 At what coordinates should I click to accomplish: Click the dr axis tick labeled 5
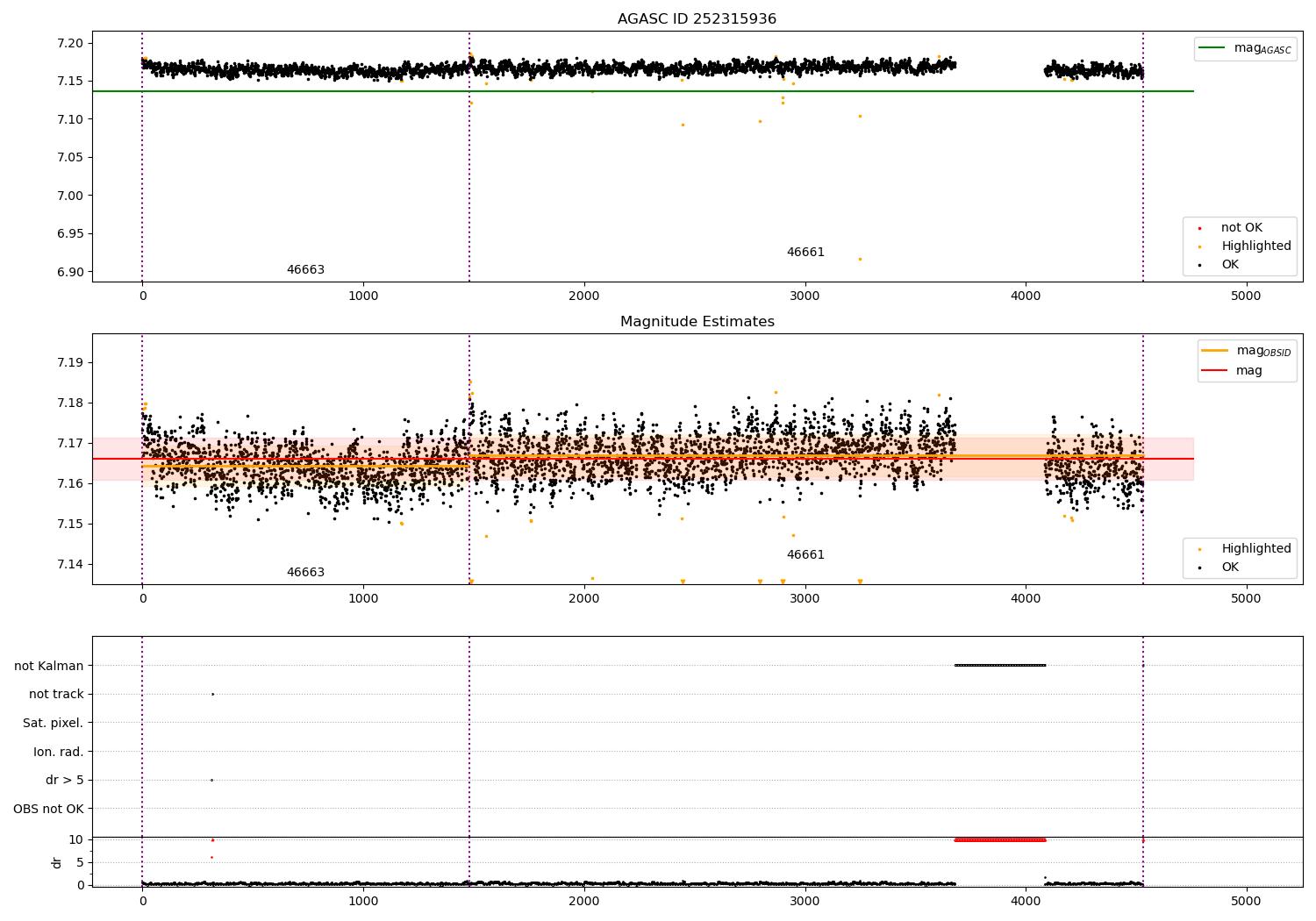coord(80,862)
